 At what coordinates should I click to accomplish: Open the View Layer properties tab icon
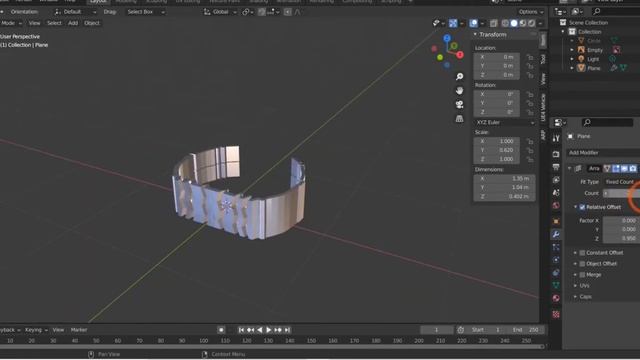coord(556,180)
